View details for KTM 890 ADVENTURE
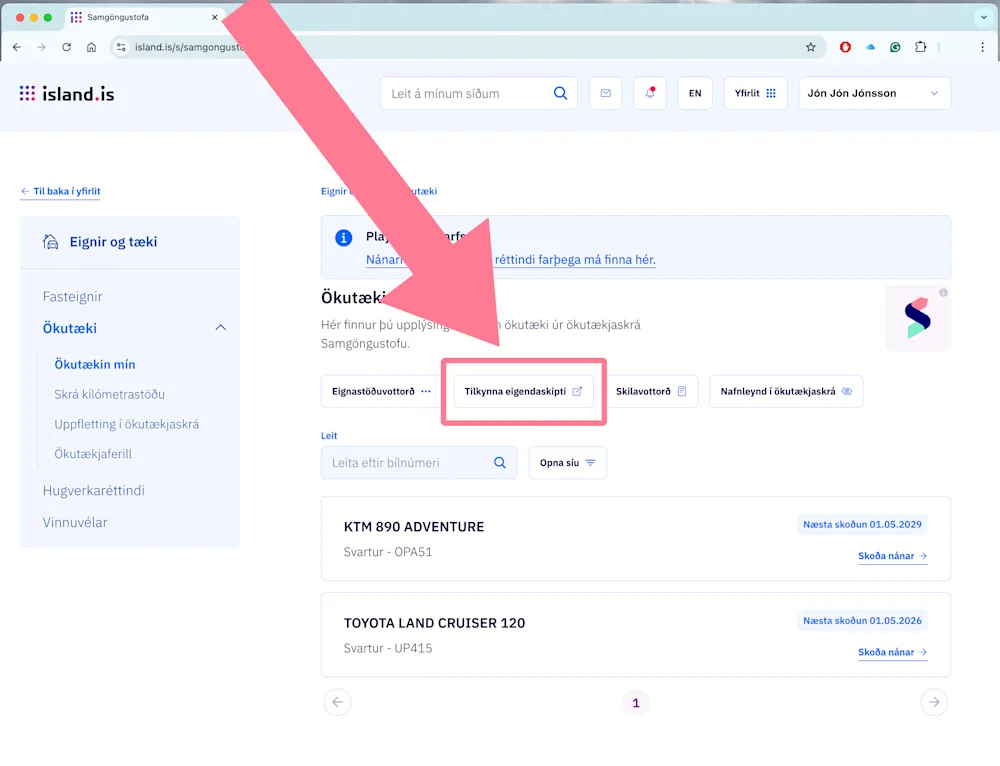 coord(892,556)
